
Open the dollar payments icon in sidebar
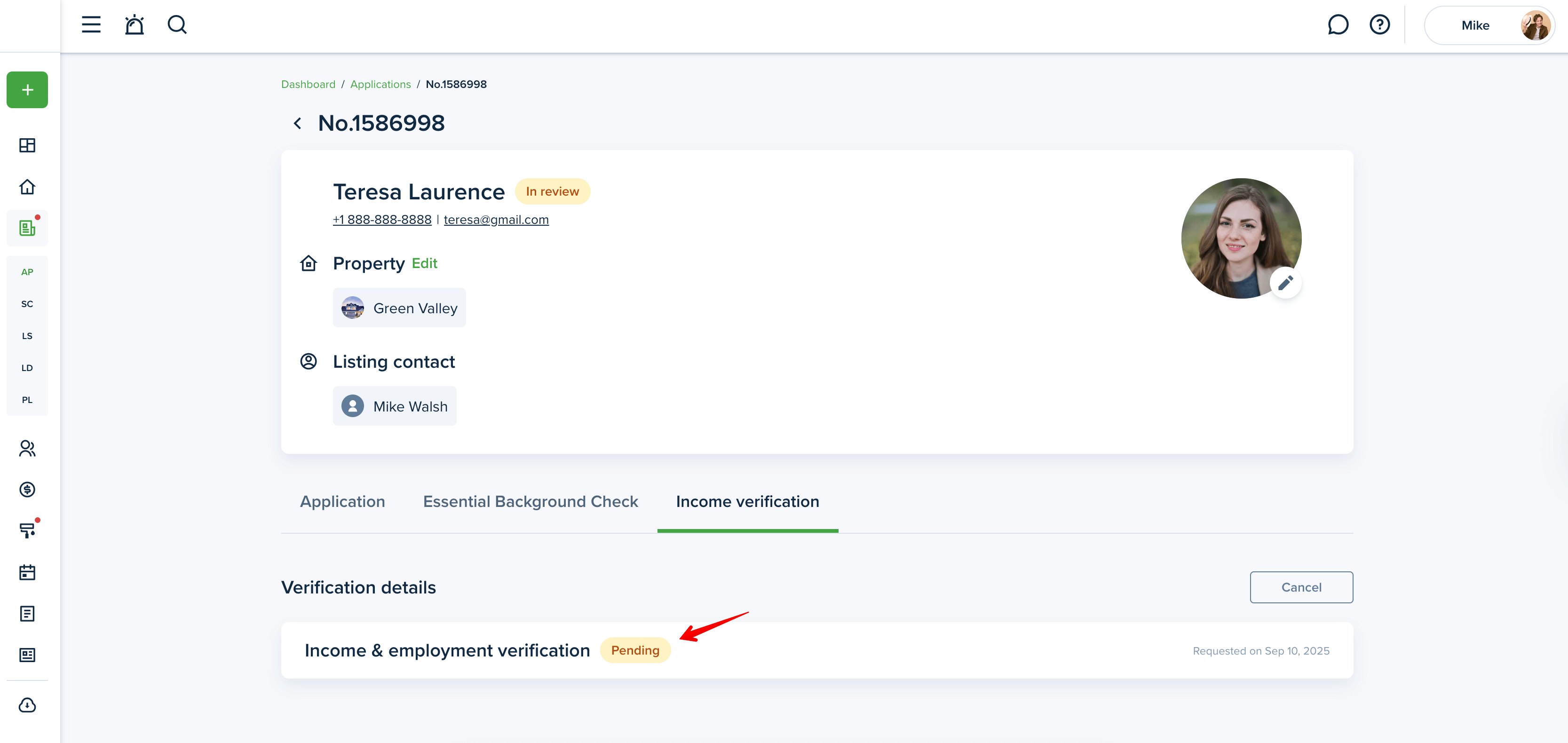27,490
